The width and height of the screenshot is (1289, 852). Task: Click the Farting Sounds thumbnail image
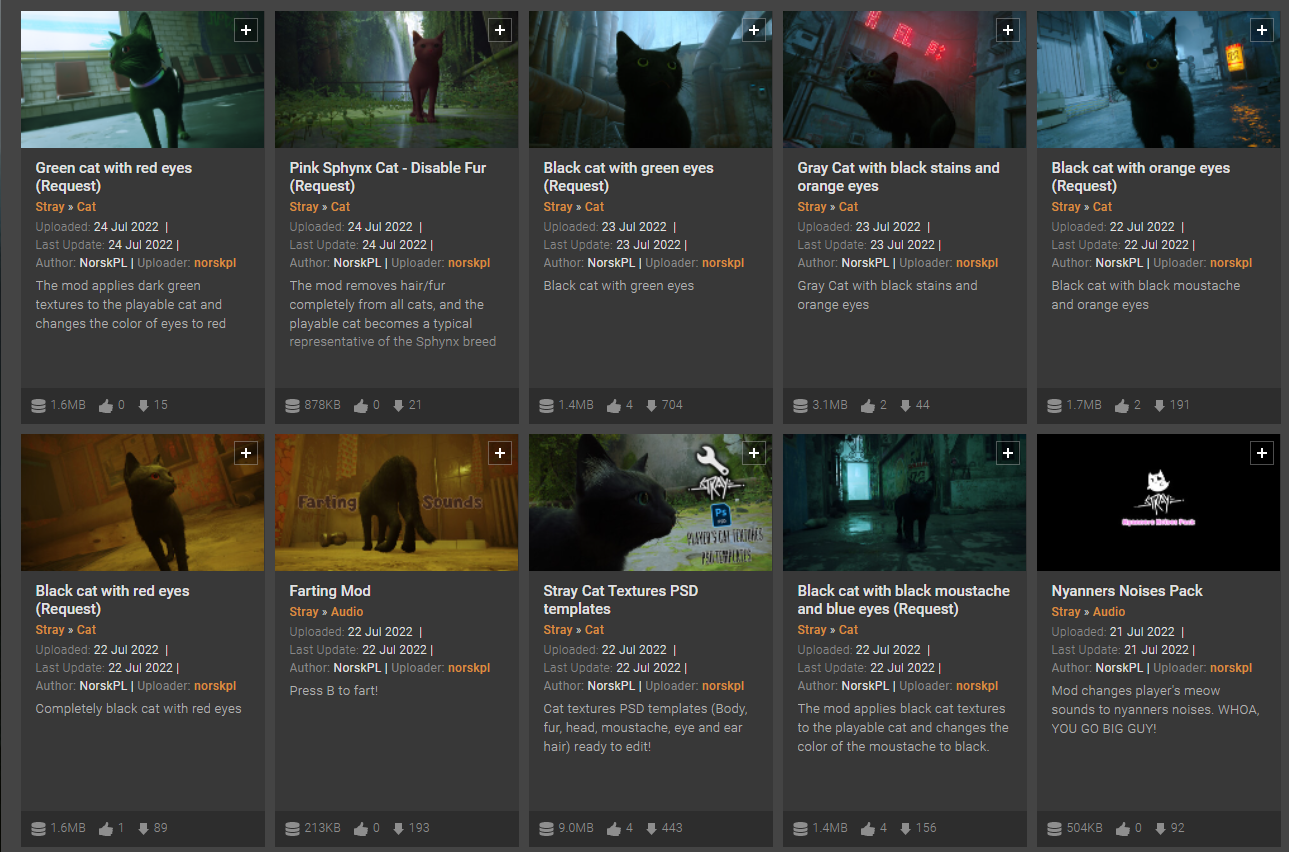pyautogui.click(x=396, y=503)
